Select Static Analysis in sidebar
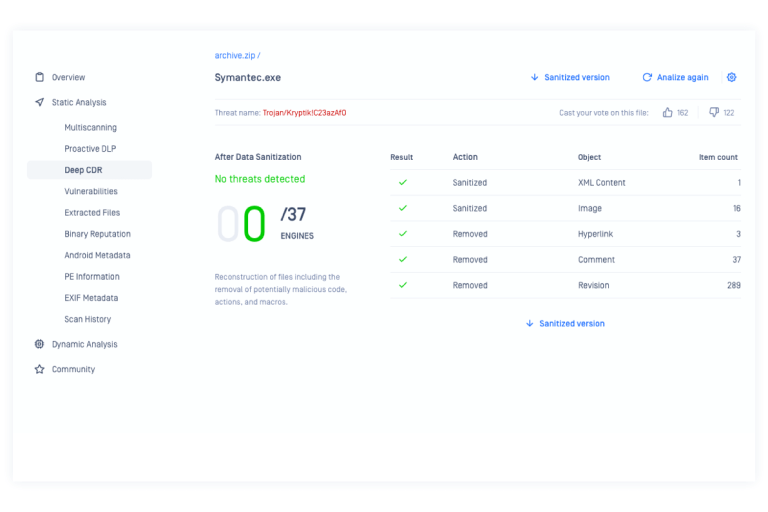 (x=79, y=102)
